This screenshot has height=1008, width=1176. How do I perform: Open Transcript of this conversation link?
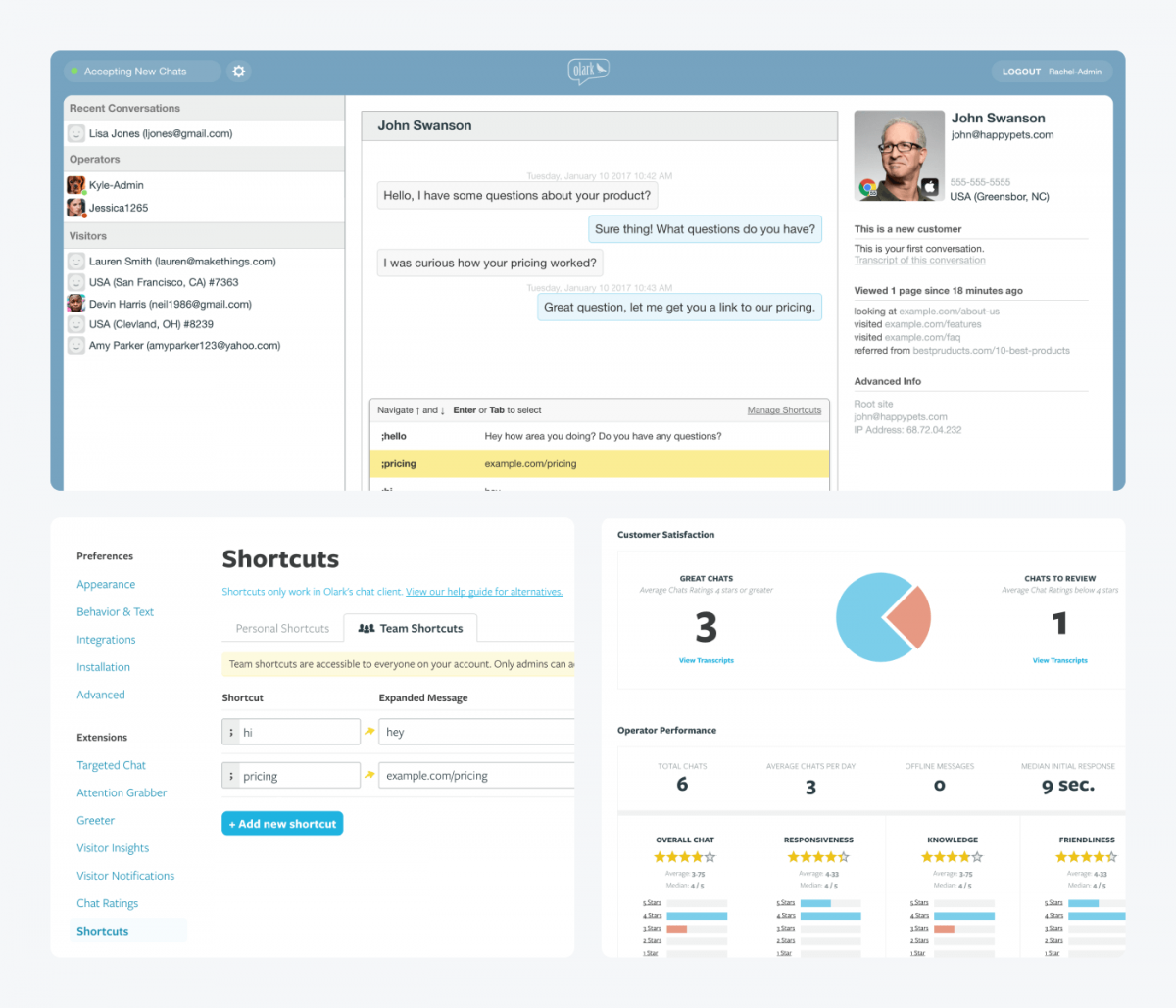(x=919, y=261)
